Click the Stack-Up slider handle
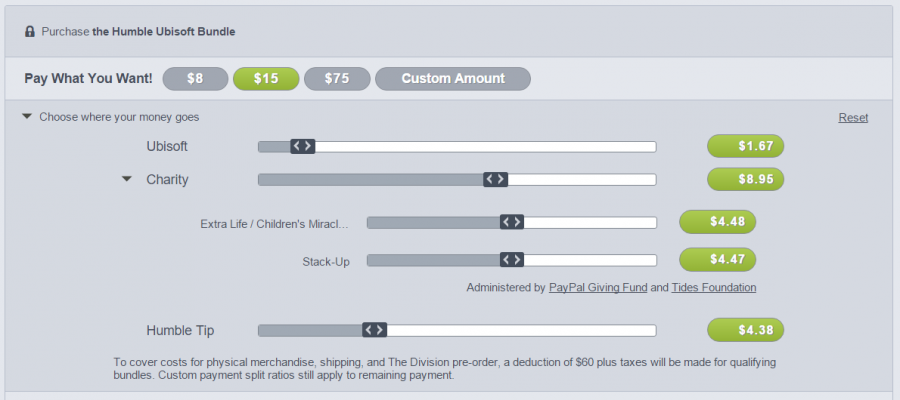Screen dimensions: 900x400 click(511, 260)
